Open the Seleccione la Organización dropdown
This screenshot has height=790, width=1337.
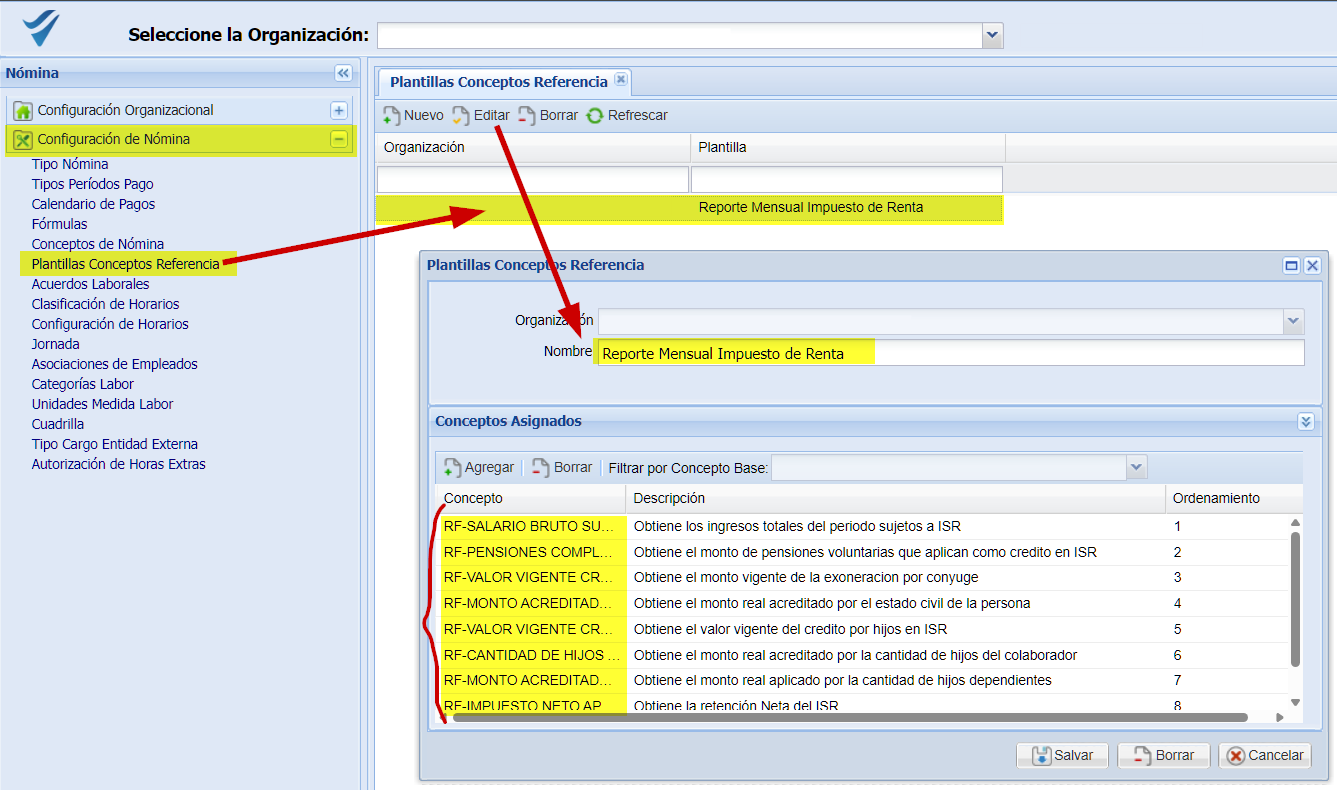click(x=992, y=35)
